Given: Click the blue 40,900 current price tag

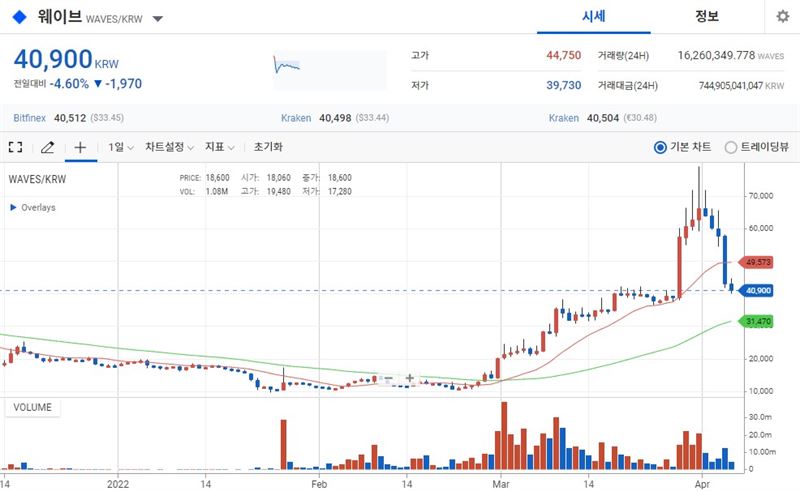Looking at the screenshot, I should coord(759,290).
